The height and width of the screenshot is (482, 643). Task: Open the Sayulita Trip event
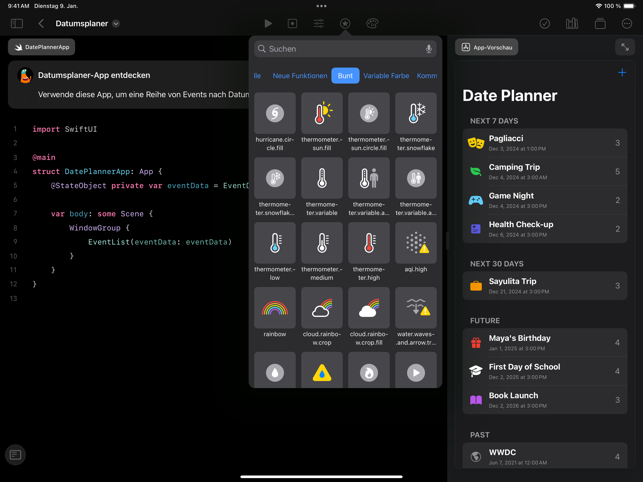(x=545, y=286)
